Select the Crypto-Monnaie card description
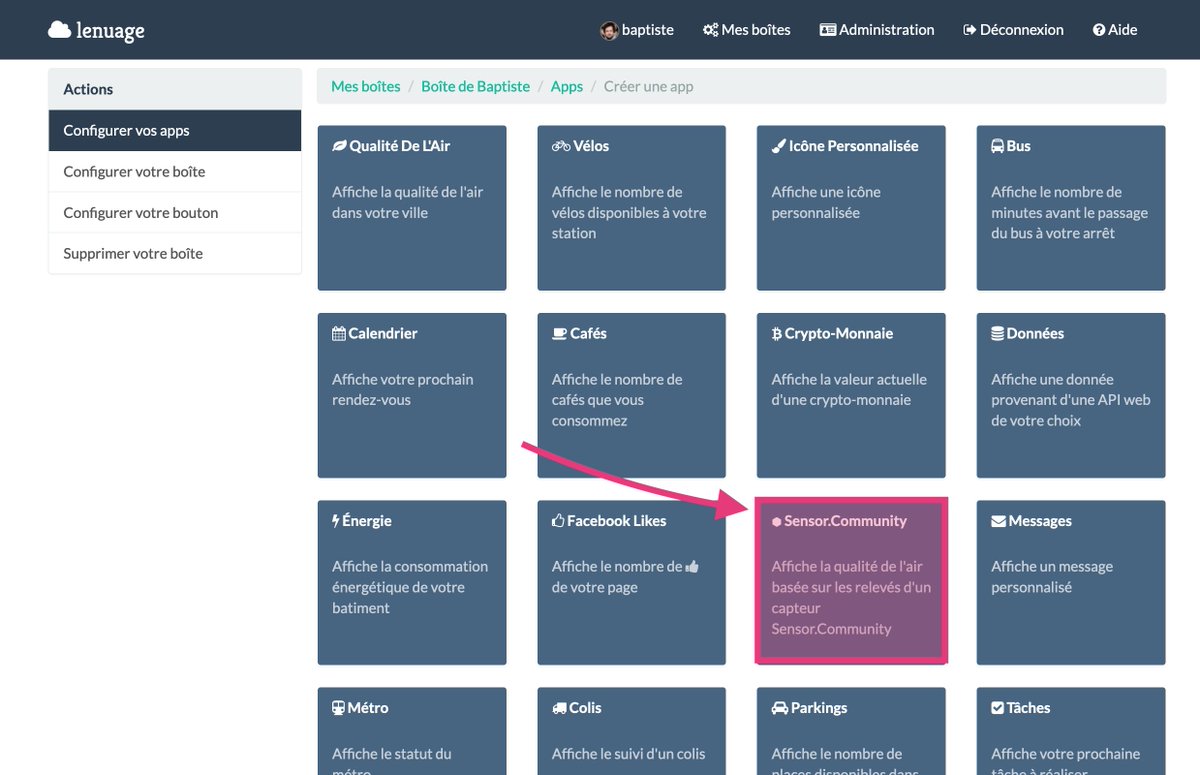 849,389
